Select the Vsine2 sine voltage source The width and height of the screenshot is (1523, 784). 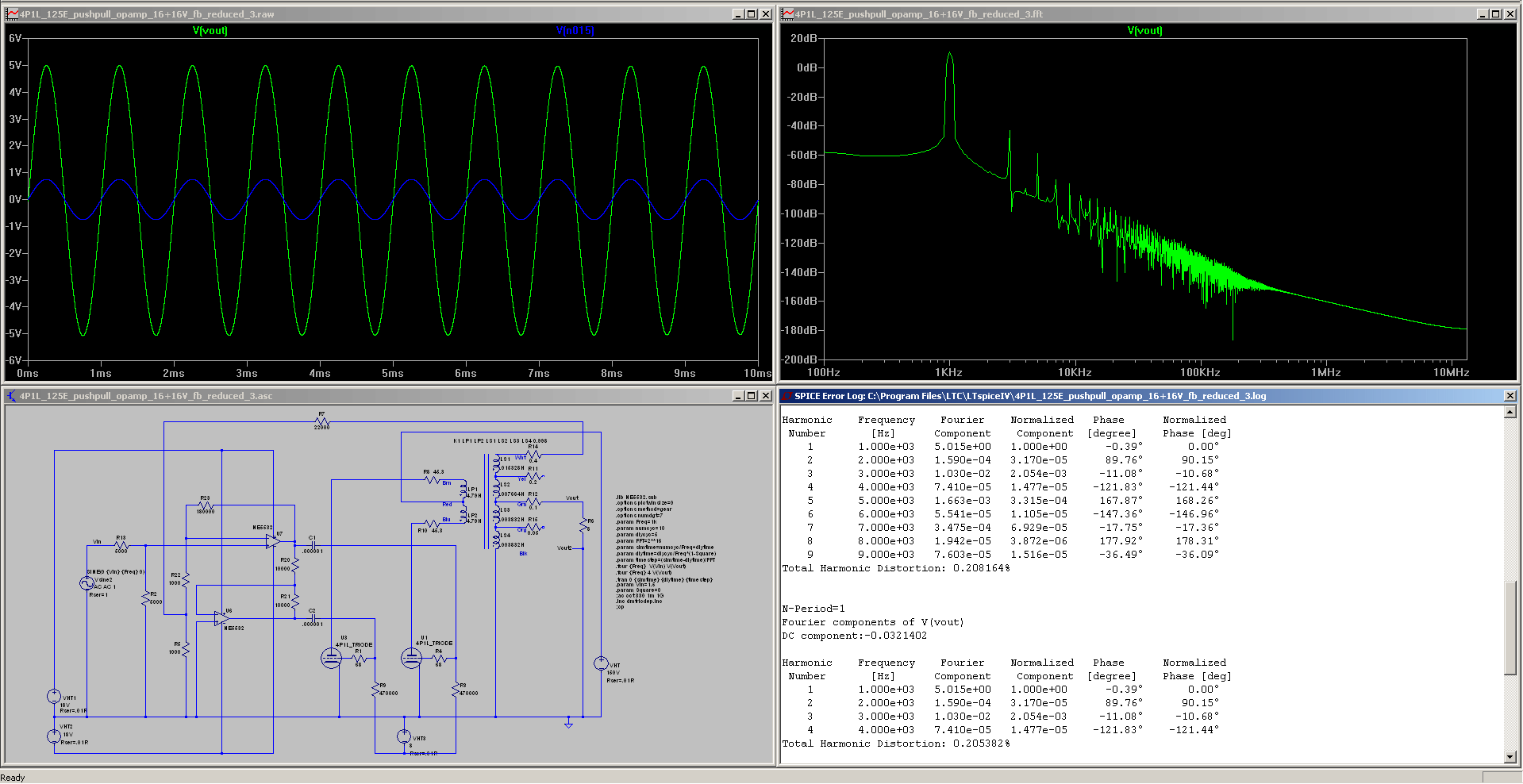(x=87, y=583)
